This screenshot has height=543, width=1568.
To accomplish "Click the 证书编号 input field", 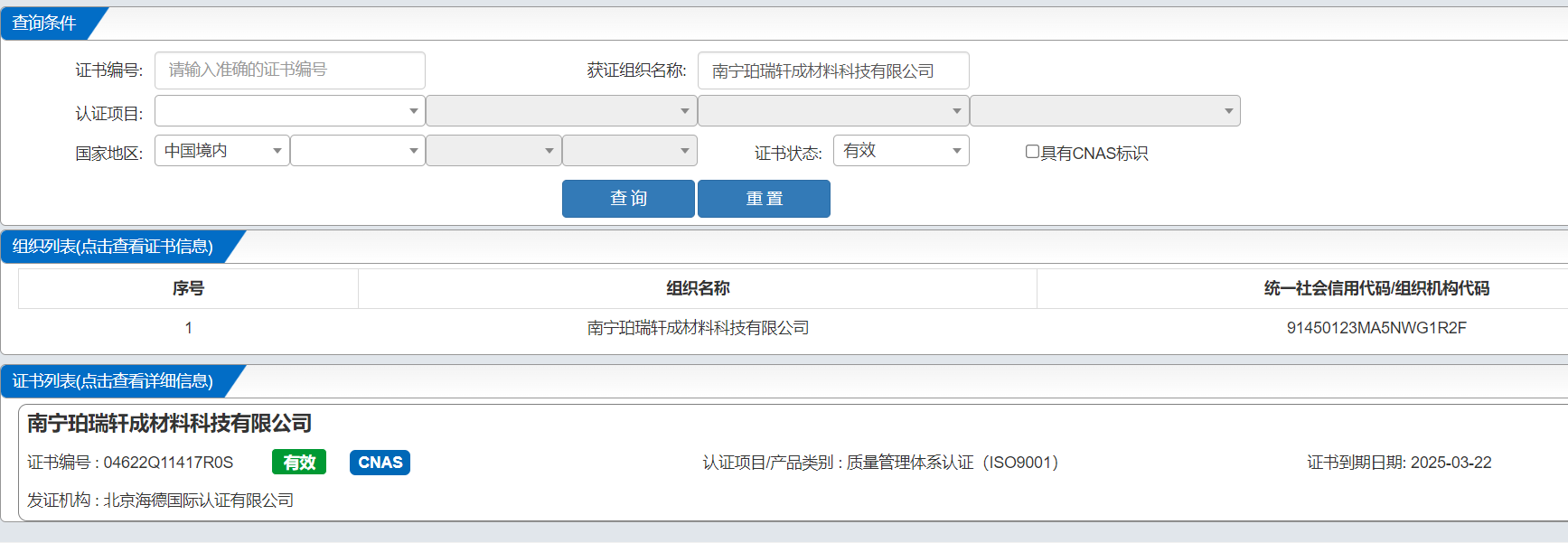I will [x=290, y=70].
